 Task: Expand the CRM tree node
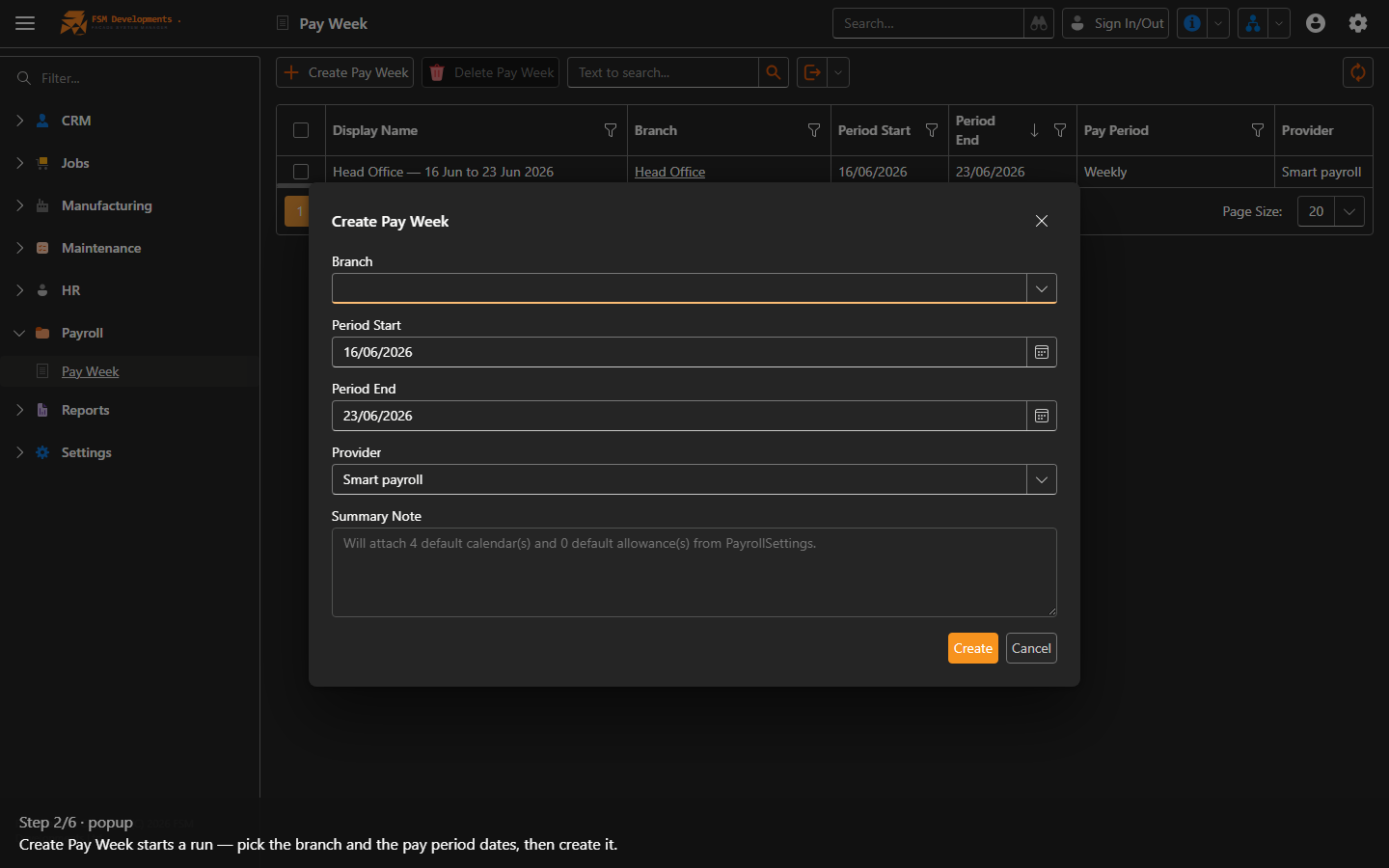pos(19,121)
